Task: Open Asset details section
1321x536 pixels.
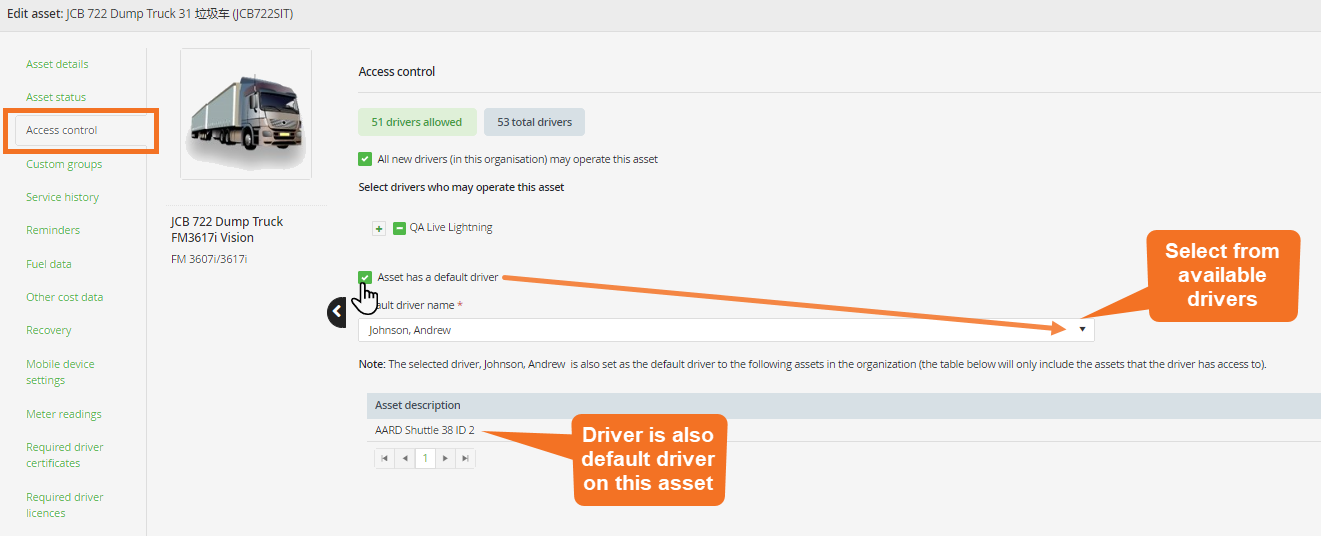Action: [x=57, y=64]
